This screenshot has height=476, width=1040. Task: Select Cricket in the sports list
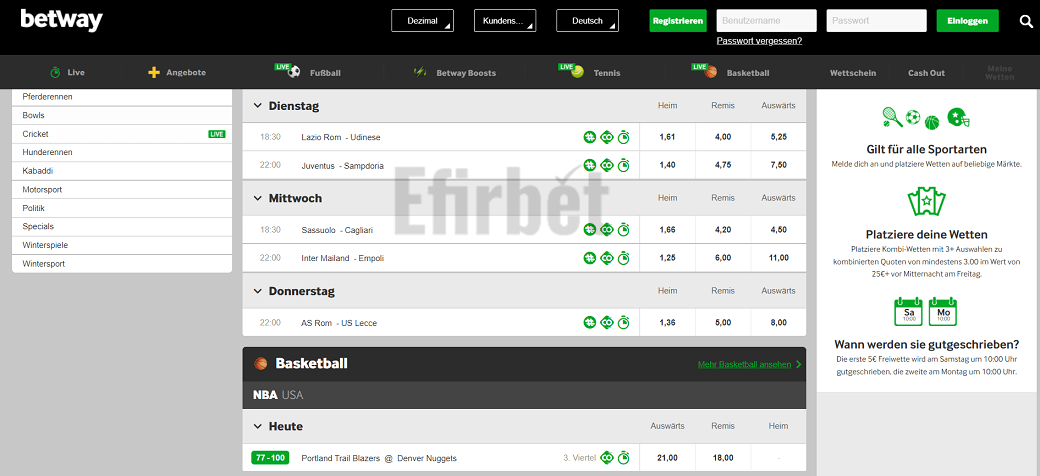(x=122, y=134)
